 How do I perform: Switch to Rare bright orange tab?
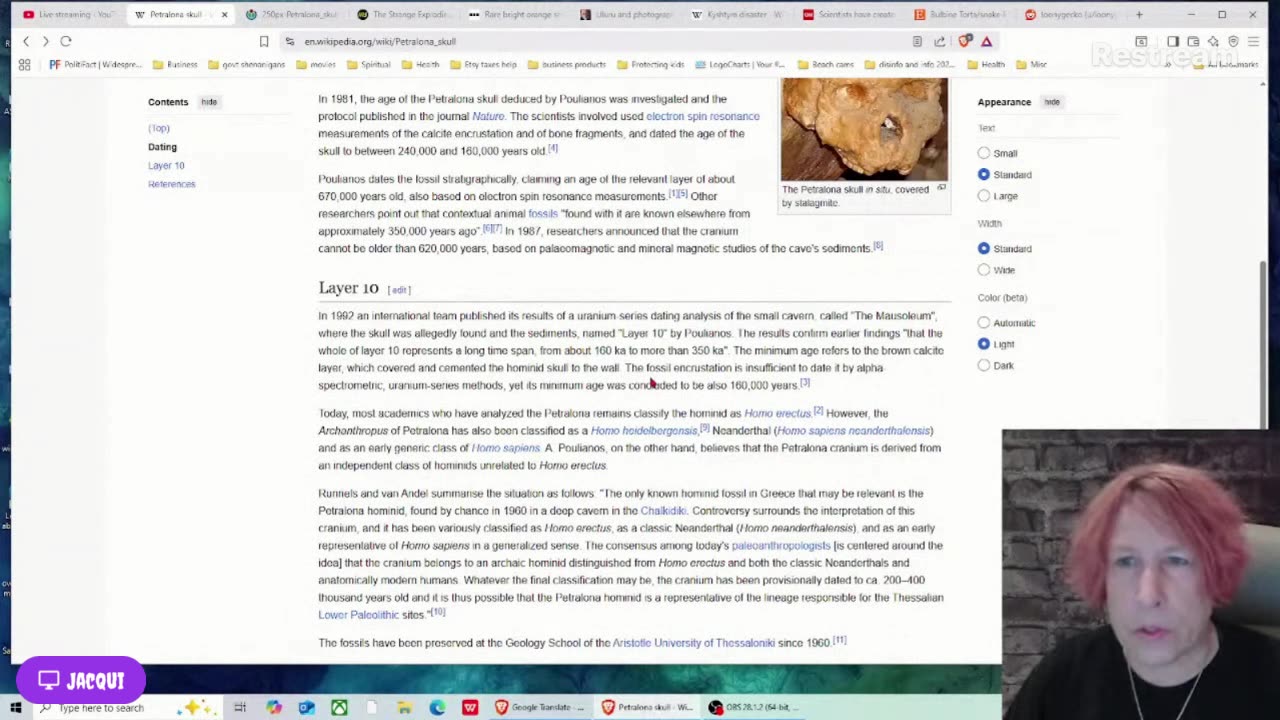pyautogui.click(x=514, y=14)
